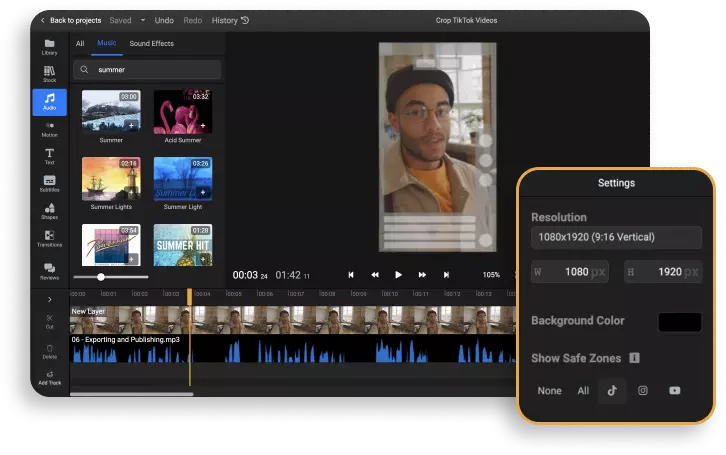This screenshot has height=455, width=726.
Task: Open the Saved dropdown arrow
Action: tap(143, 20)
